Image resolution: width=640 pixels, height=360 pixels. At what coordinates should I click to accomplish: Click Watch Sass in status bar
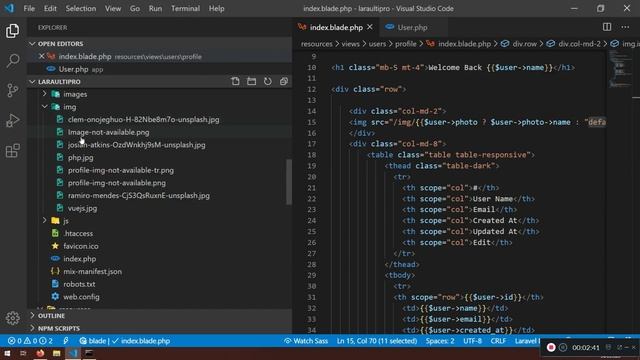[306, 341]
